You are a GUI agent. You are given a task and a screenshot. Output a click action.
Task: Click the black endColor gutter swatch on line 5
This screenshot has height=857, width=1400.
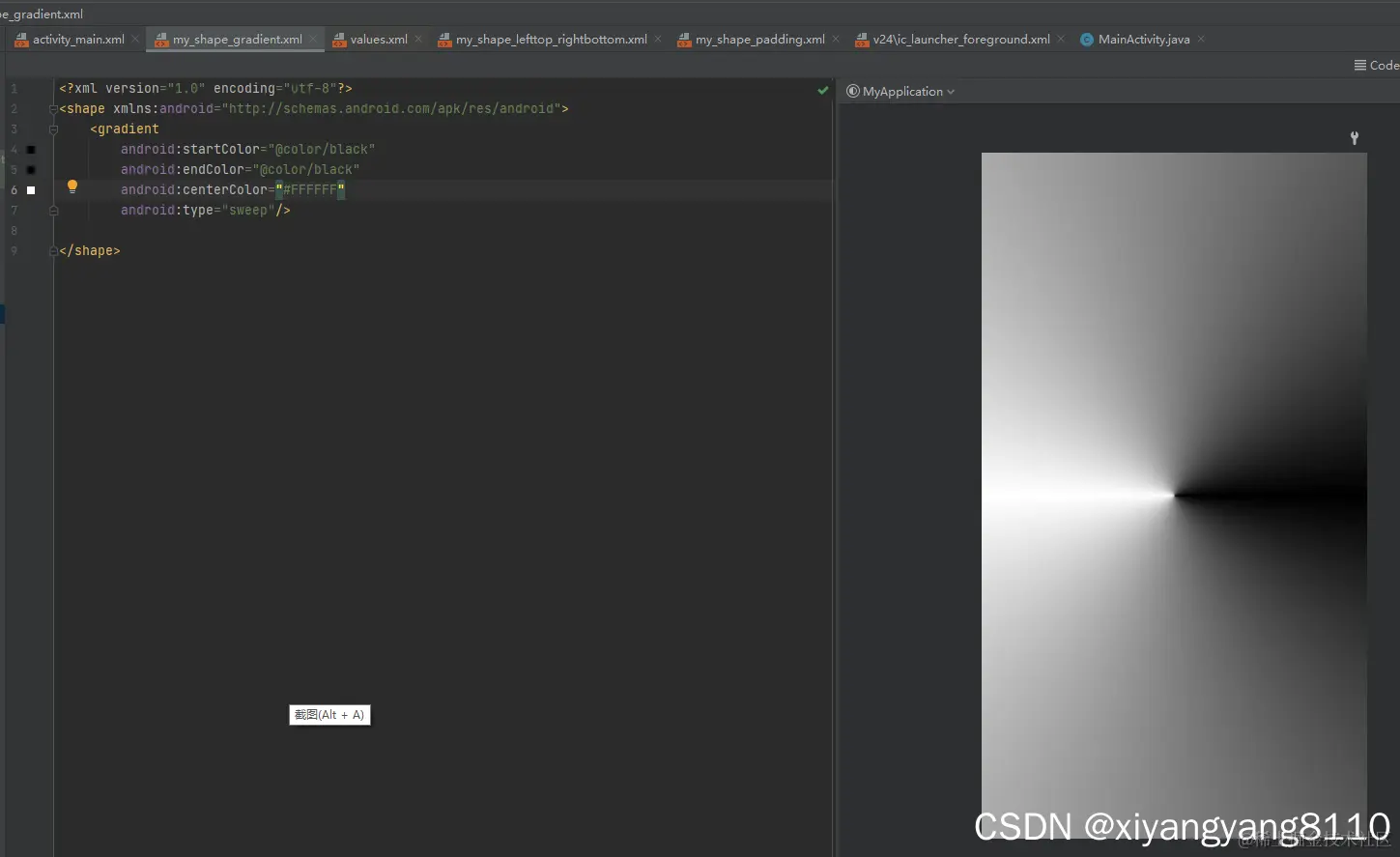point(31,170)
